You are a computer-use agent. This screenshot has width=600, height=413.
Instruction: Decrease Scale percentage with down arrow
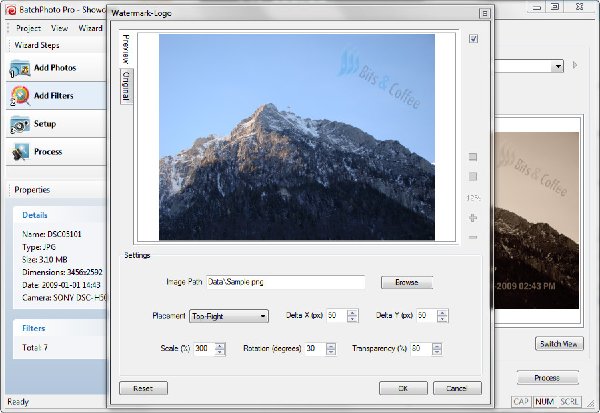[x=220, y=352]
